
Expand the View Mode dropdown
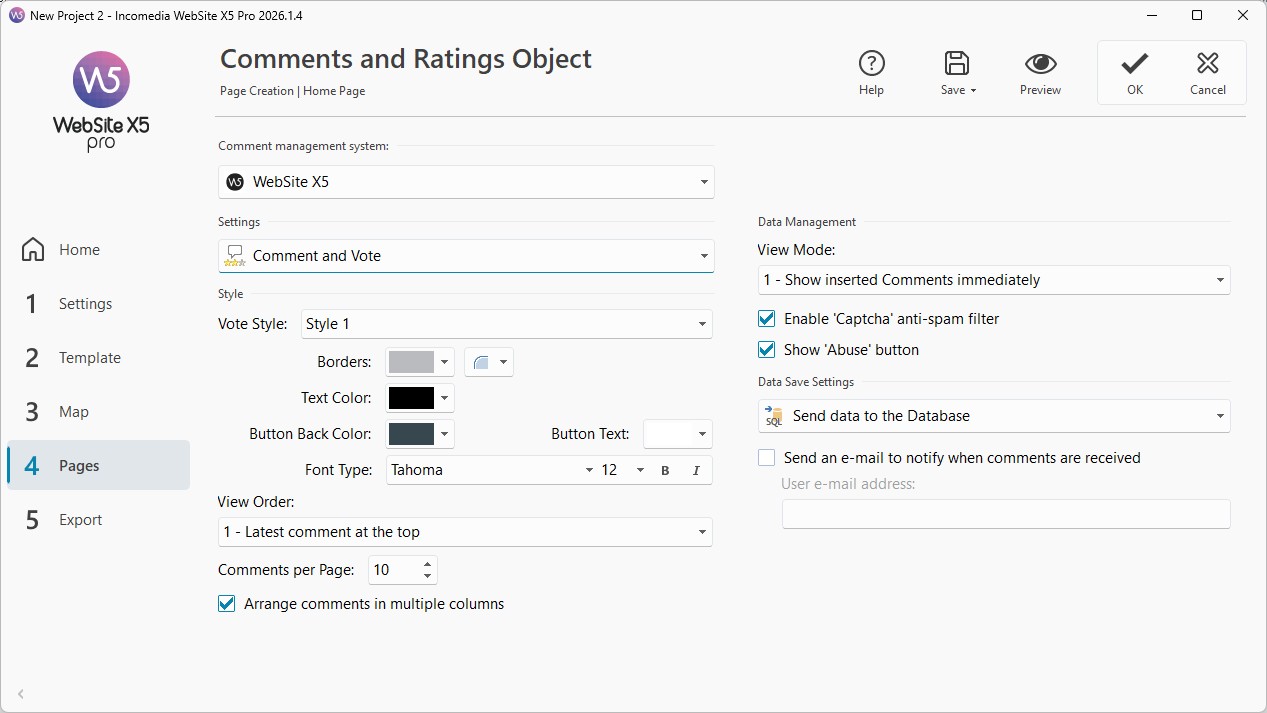pyautogui.click(x=994, y=280)
